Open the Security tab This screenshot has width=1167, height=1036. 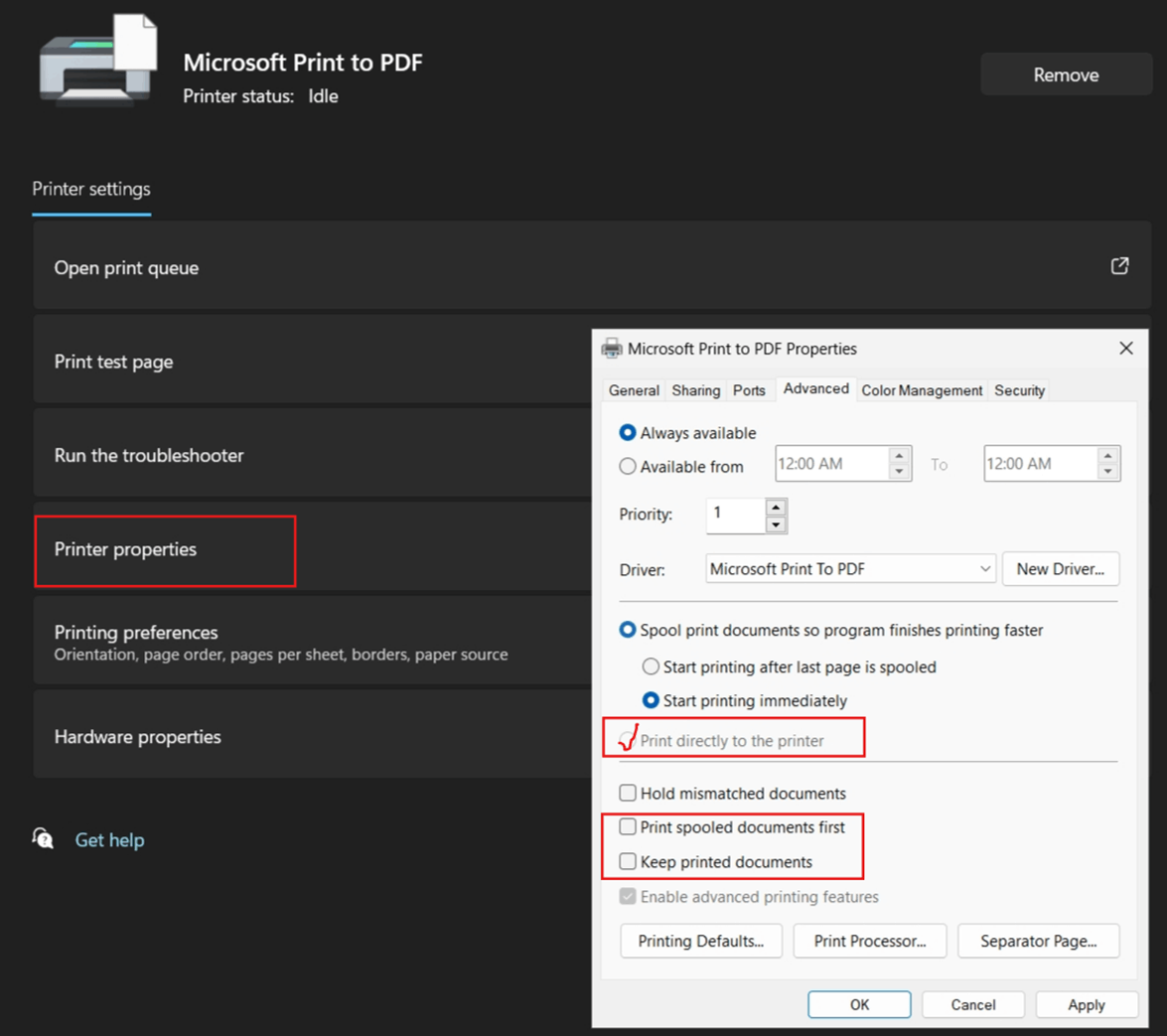tap(1019, 390)
